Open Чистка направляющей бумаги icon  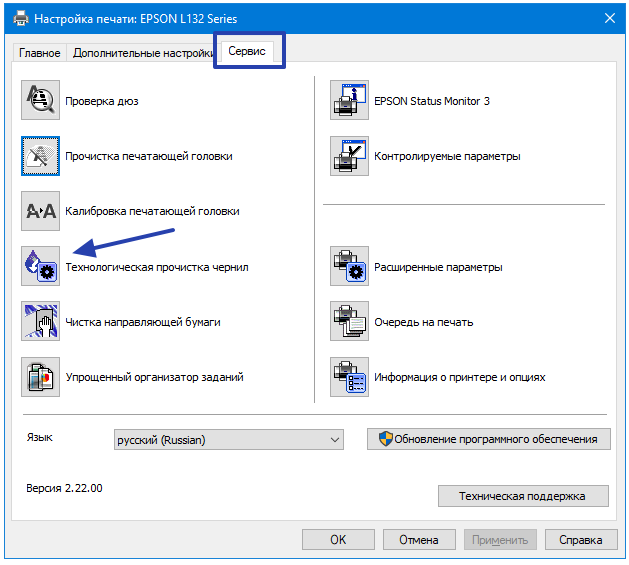click(41, 321)
